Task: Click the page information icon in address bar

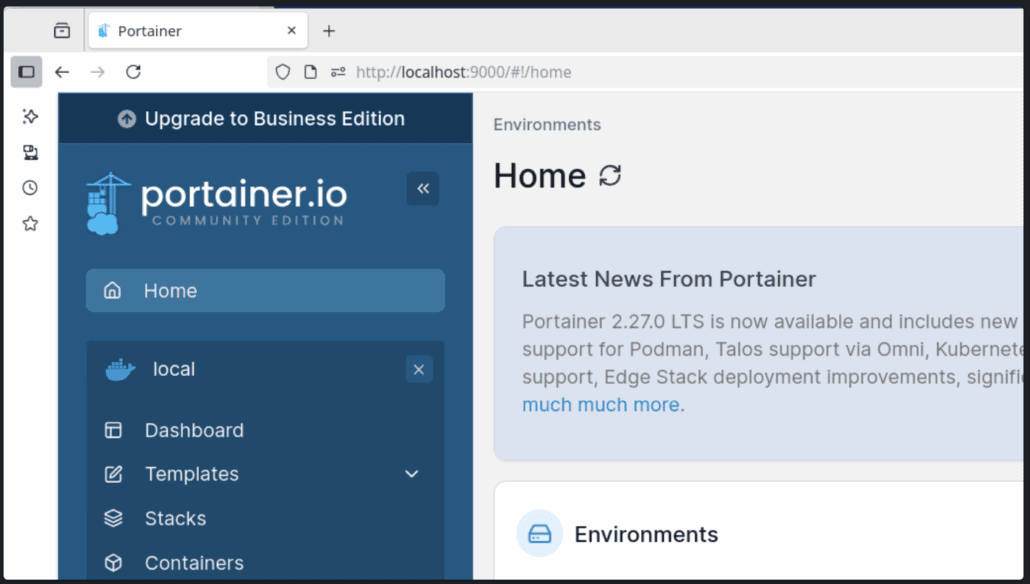Action: [x=311, y=72]
